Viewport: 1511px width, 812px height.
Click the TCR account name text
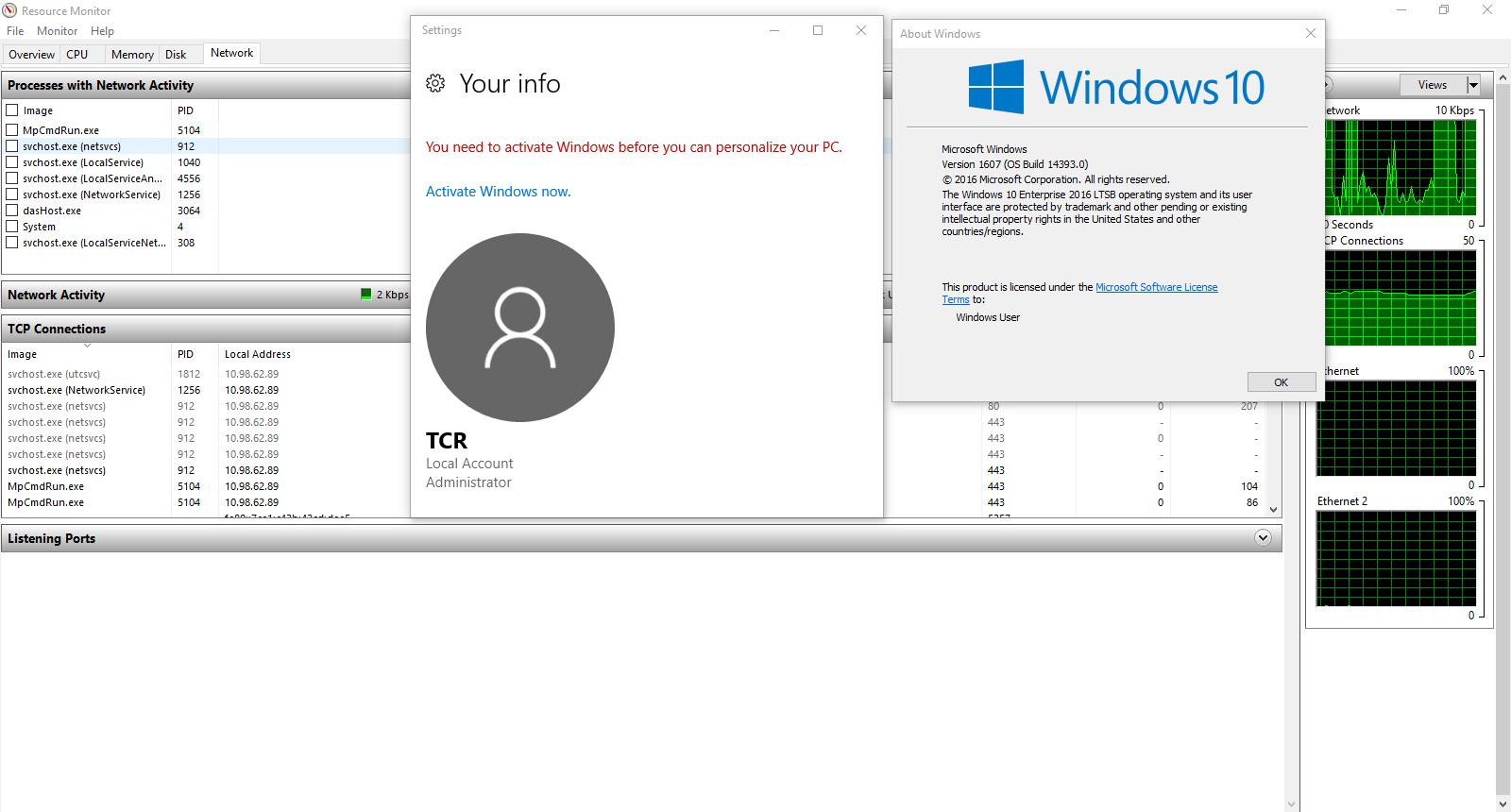(447, 441)
